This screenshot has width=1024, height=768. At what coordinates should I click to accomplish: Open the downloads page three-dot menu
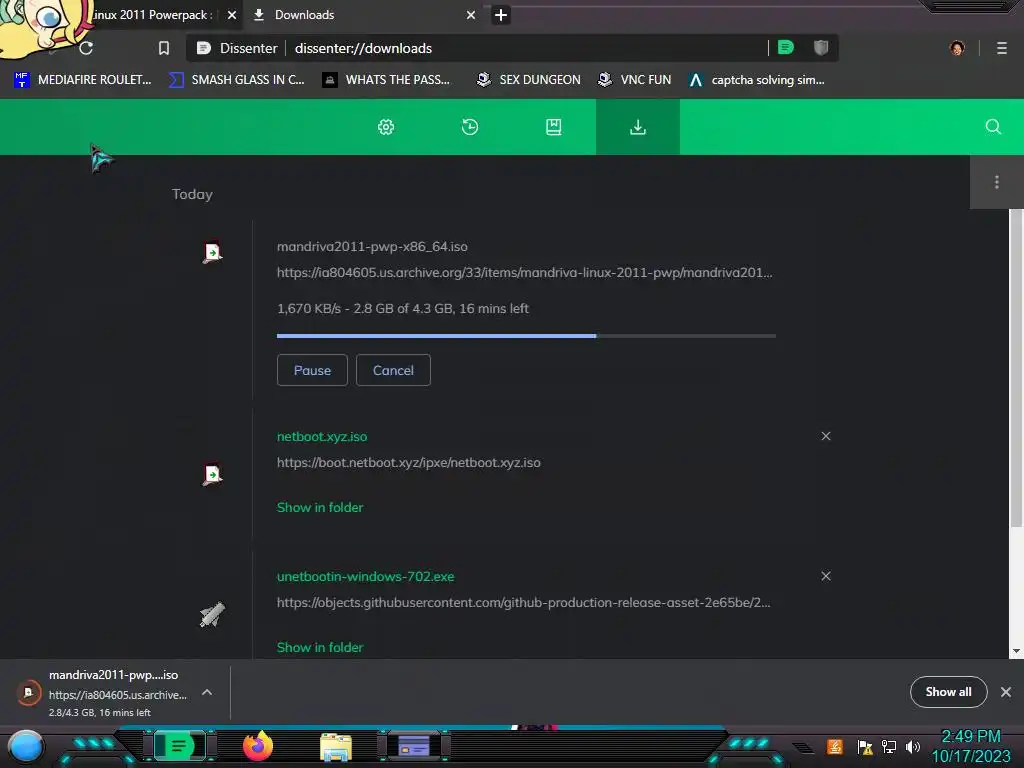[997, 182]
